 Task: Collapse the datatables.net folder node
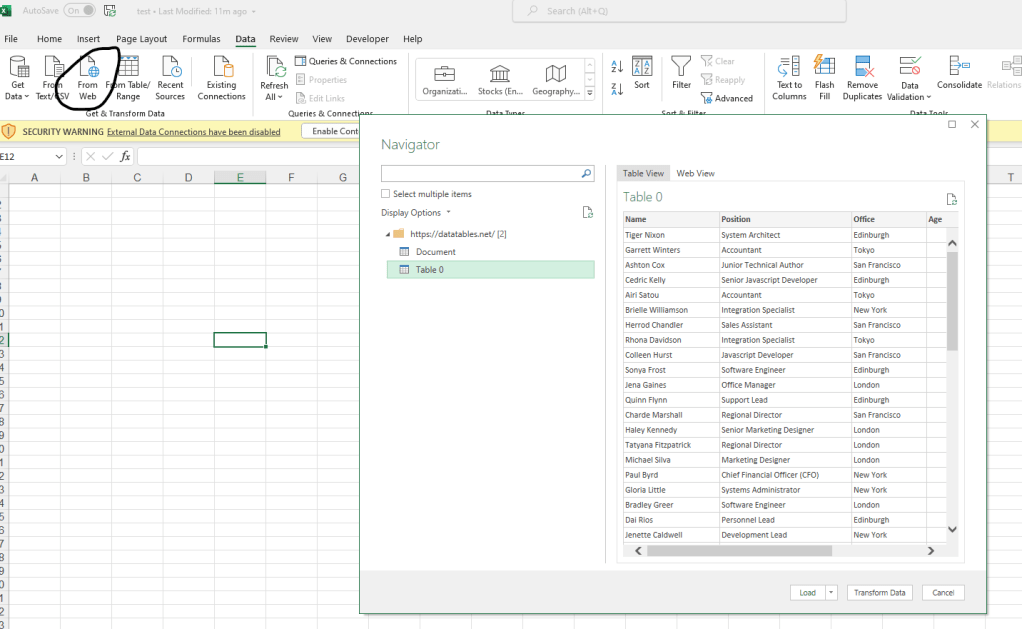388,234
